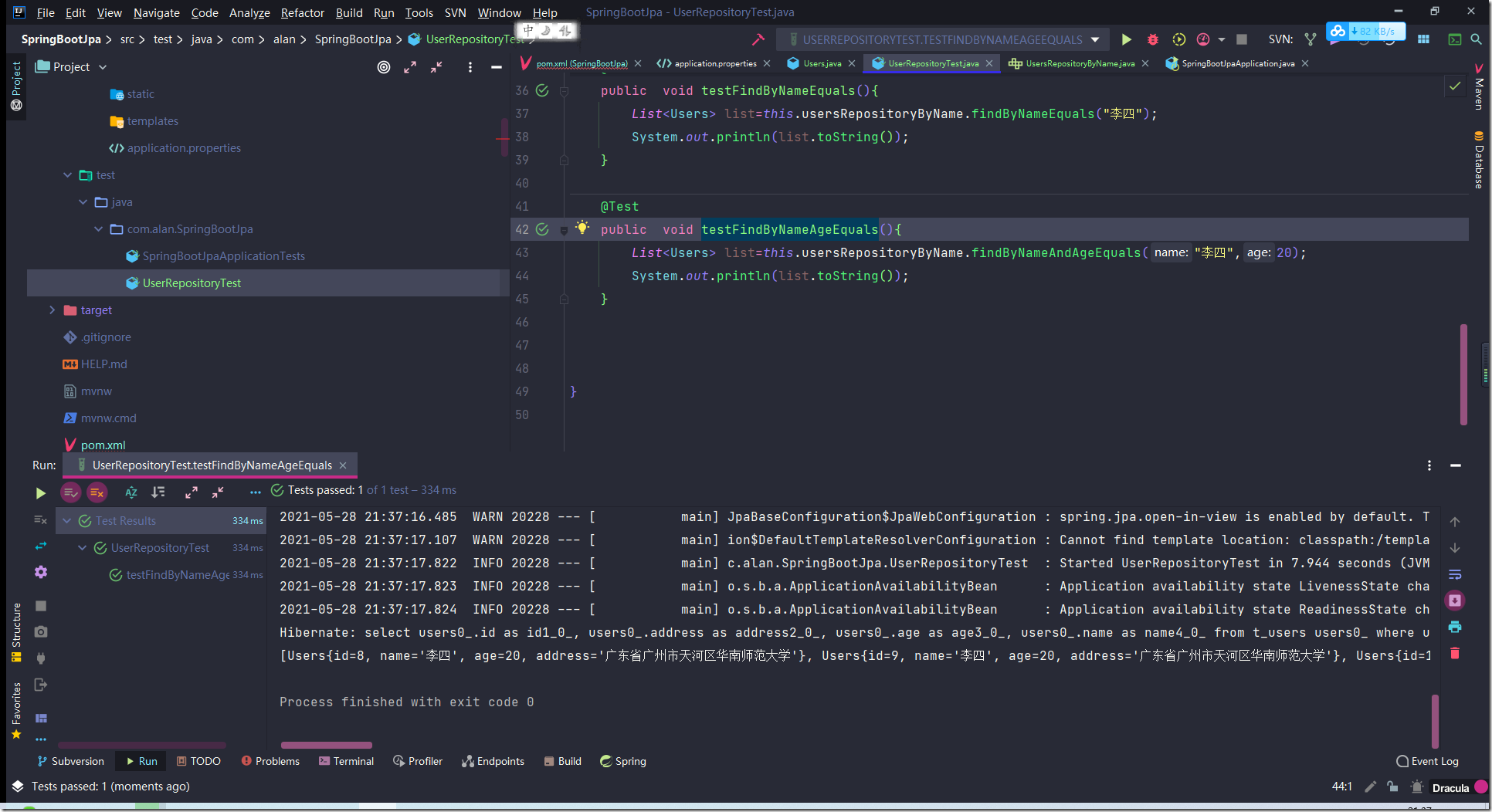Screen dimensions: 1492x812
Task: Open the Problems tool window
Action: click(x=270, y=761)
